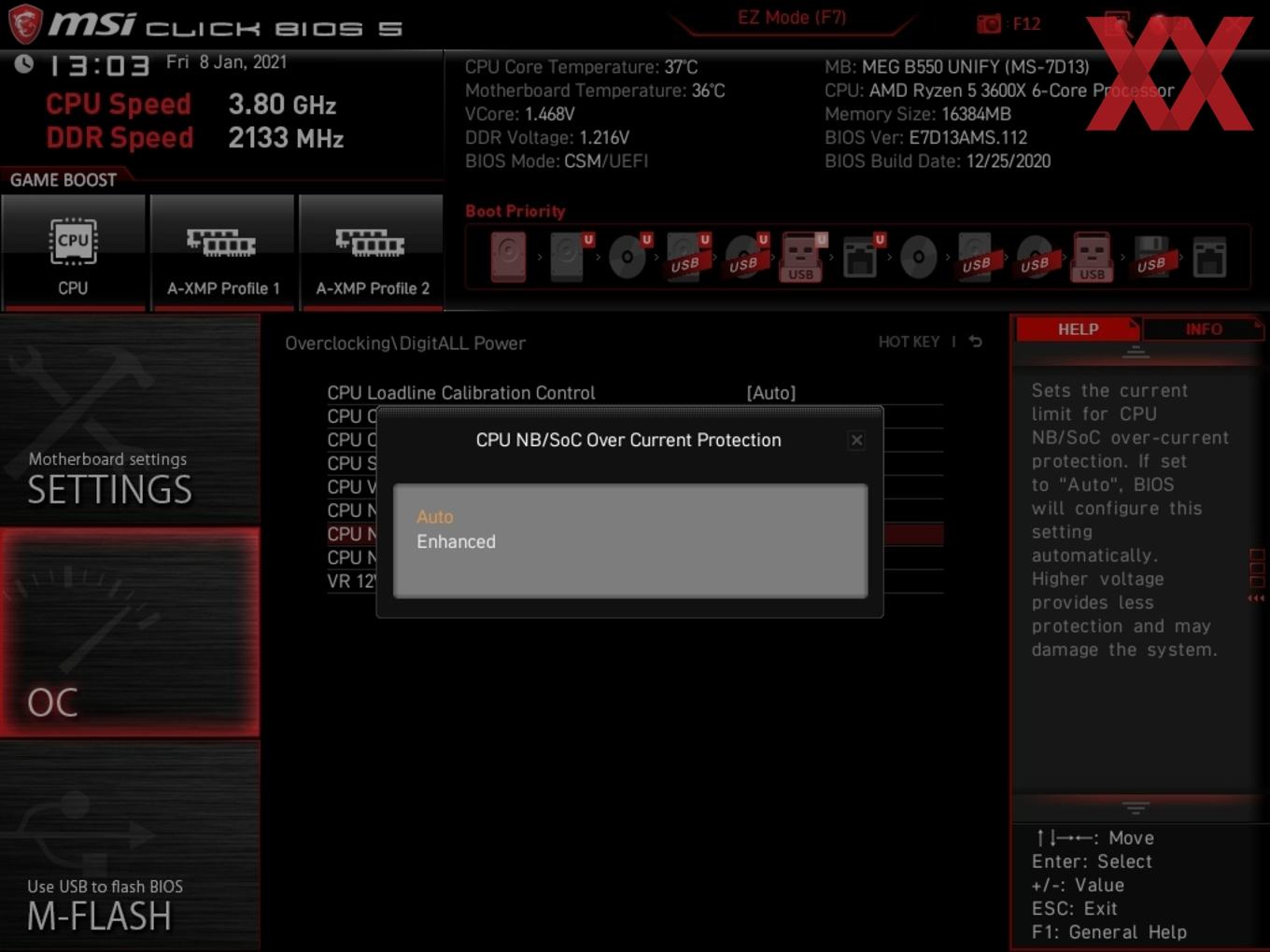Click the F1: General Help hint
Screen dimensions: 1270x952
point(1109,932)
